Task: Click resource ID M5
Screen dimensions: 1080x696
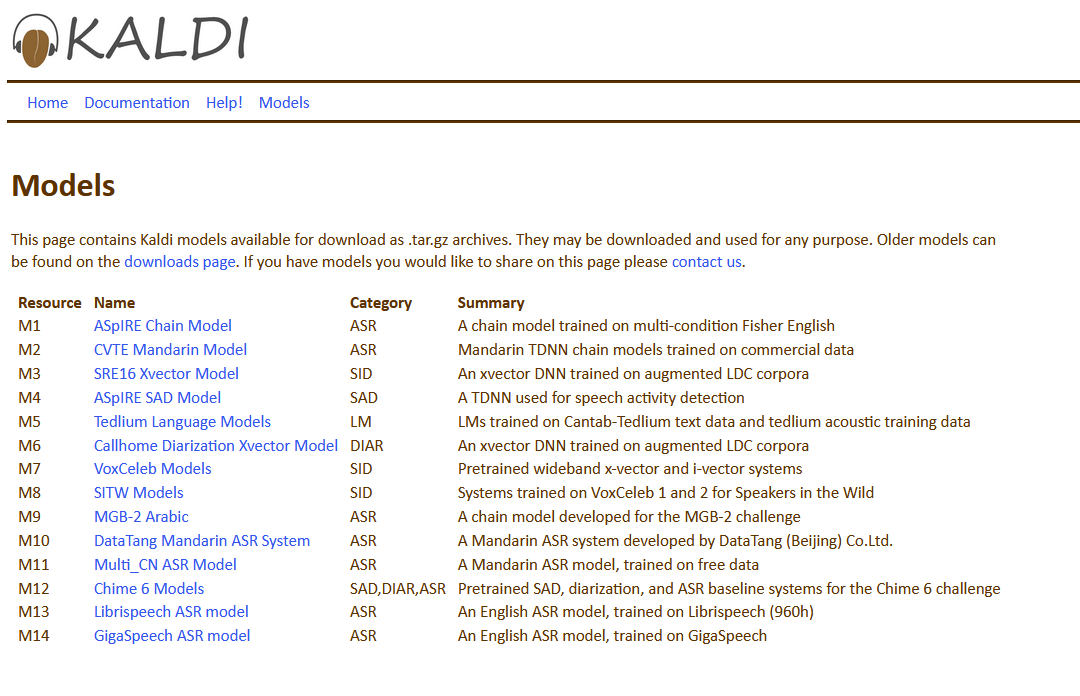Action: click(30, 422)
